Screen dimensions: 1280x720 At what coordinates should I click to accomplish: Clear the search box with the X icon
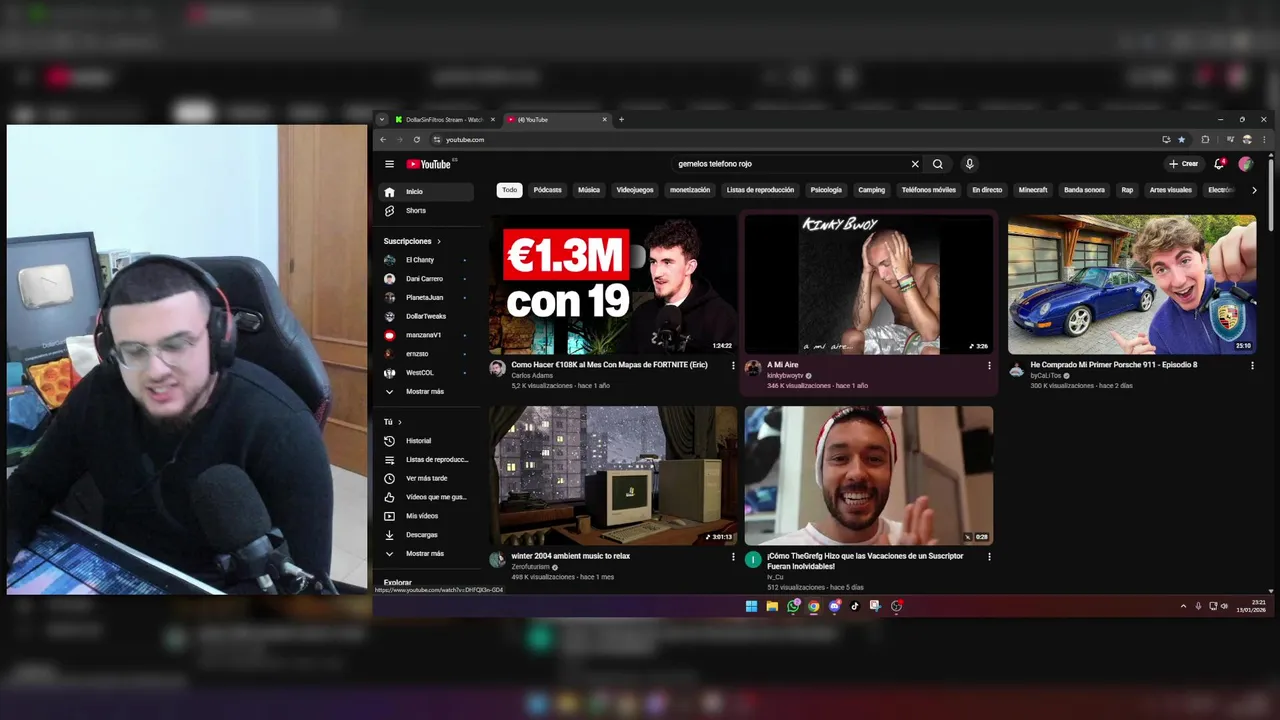point(914,164)
